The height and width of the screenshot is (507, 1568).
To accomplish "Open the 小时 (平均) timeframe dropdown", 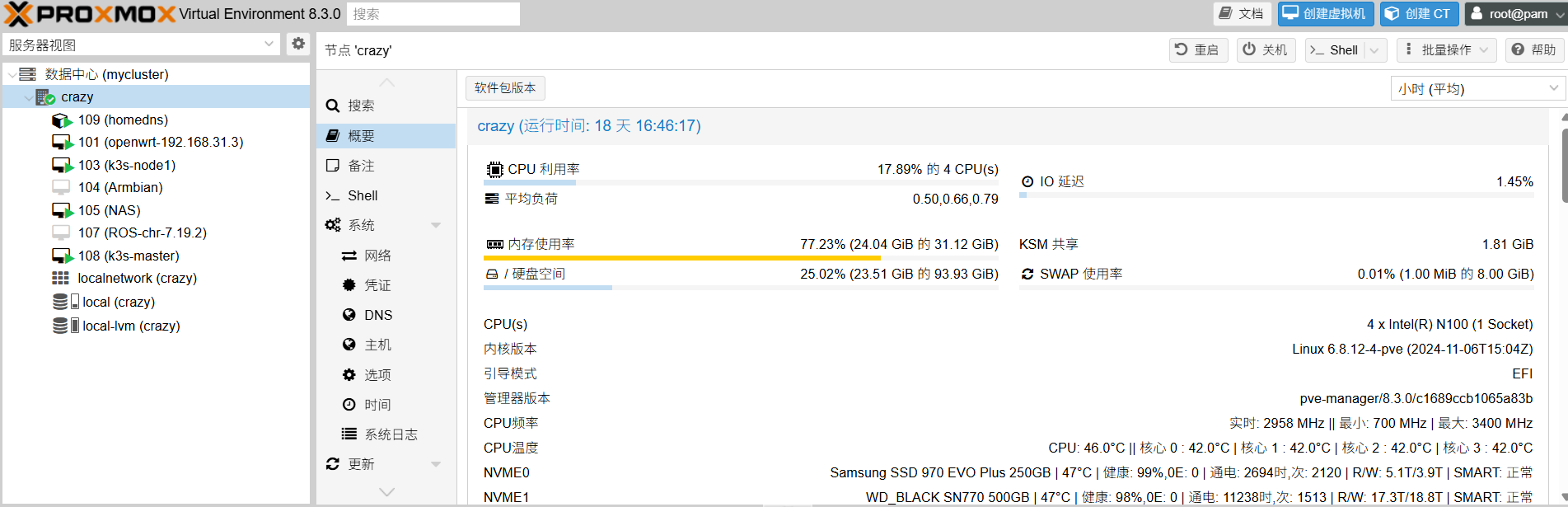I will pos(1553,88).
